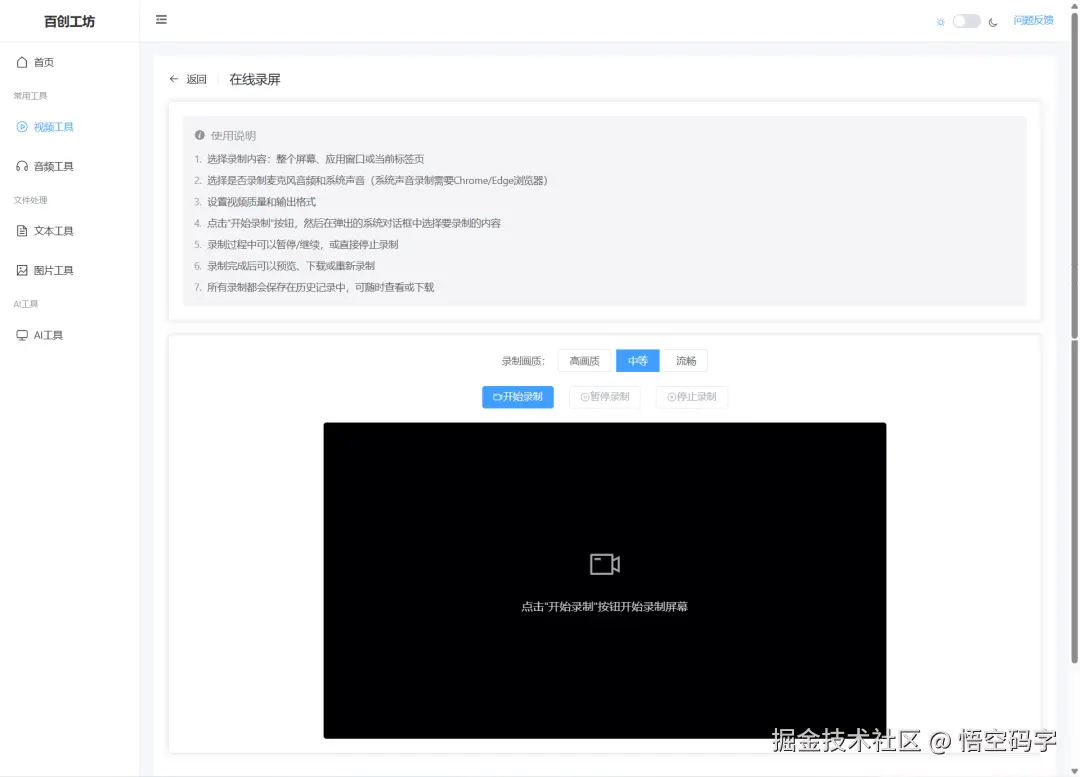Image resolution: width=1080 pixels, height=777 pixels.
Task: Click the camera icon in the preview area
Action: [604, 563]
